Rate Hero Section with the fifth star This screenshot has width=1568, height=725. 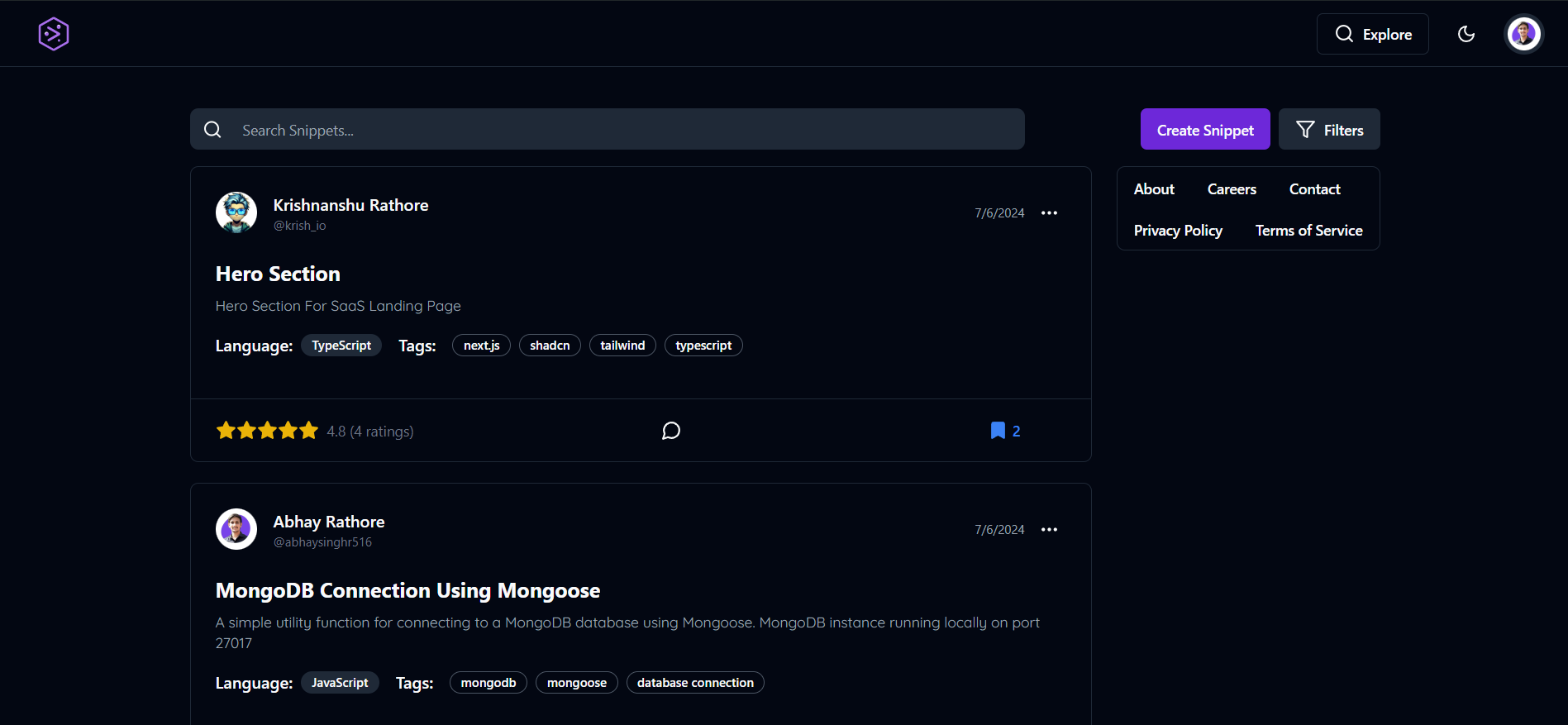pyautogui.click(x=308, y=431)
